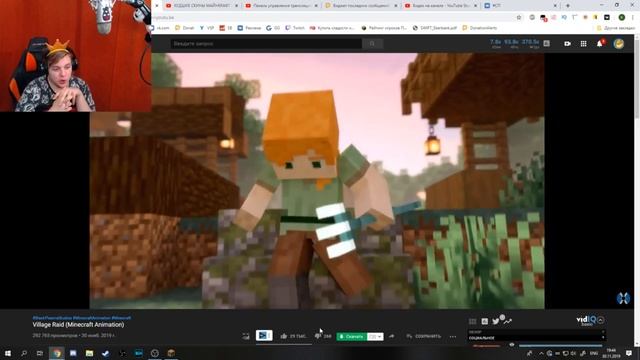Image resolution: width=640 pixels, height=360 pixels.
Task: Click the Minecraft animation video player
Action: 317,181
